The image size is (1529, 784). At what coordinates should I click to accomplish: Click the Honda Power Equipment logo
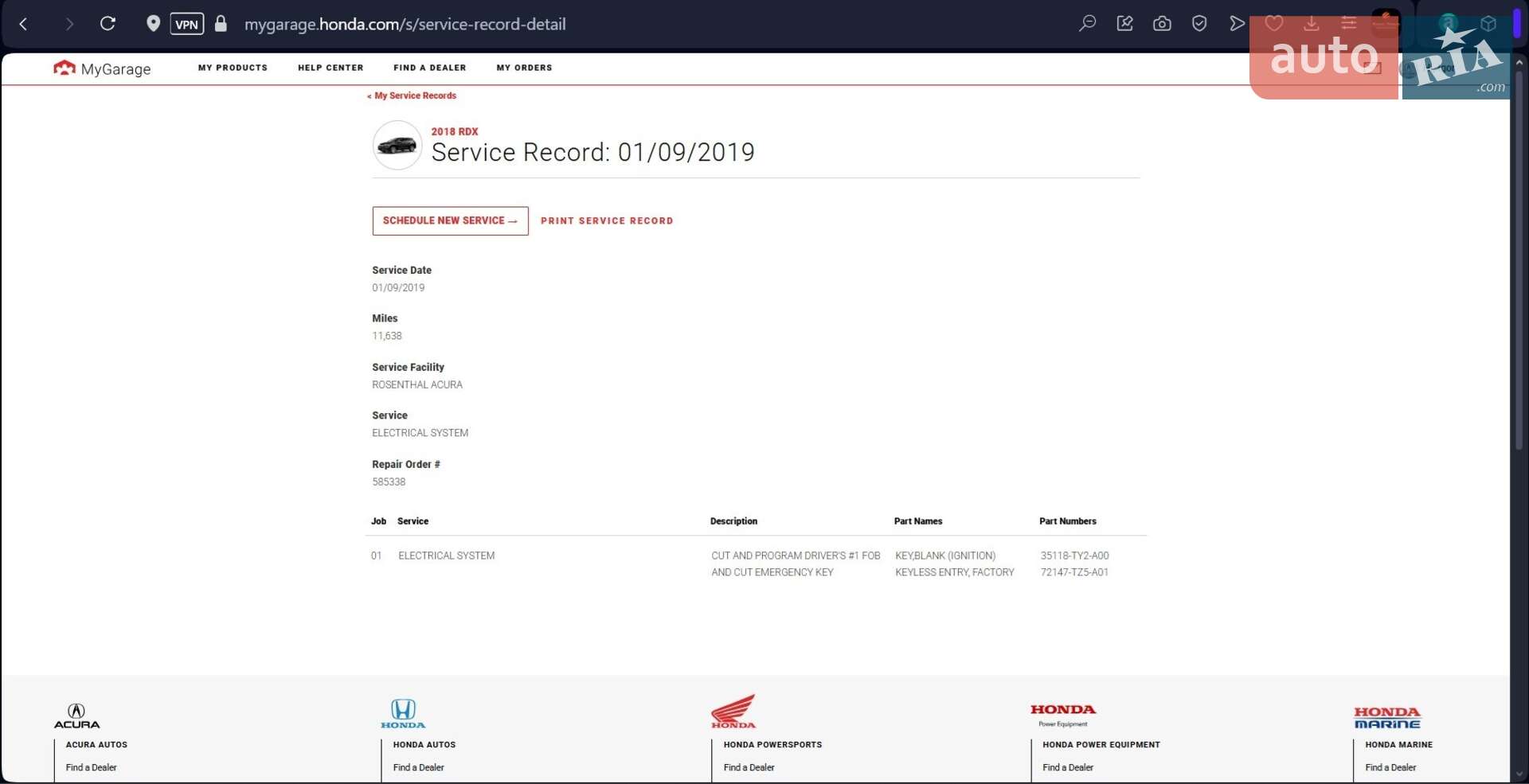1063,715
